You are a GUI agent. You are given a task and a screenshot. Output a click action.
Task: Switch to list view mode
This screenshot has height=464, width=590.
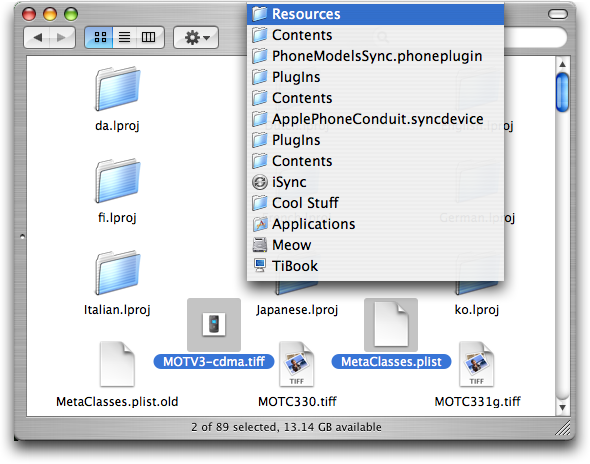click(125, 37)
